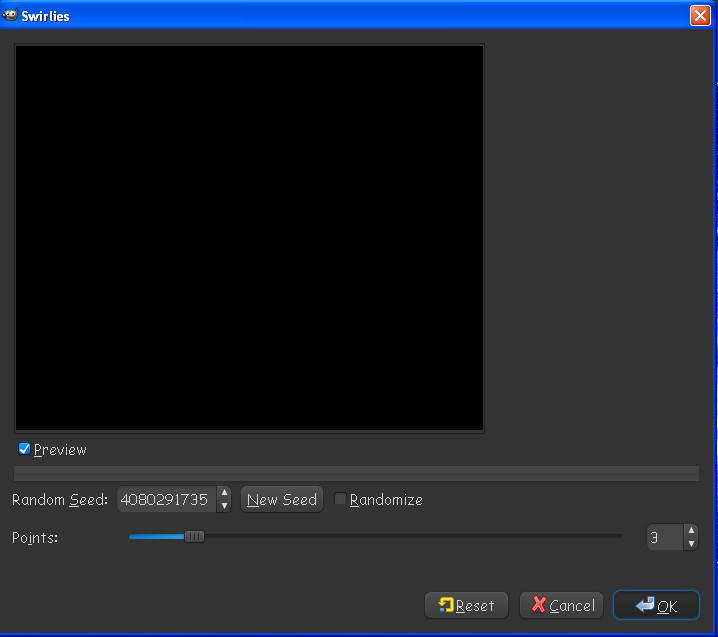This screenshot has width=718, height=637.
Task: Click the red X icon on Cancel
Action: click(539, 605)
